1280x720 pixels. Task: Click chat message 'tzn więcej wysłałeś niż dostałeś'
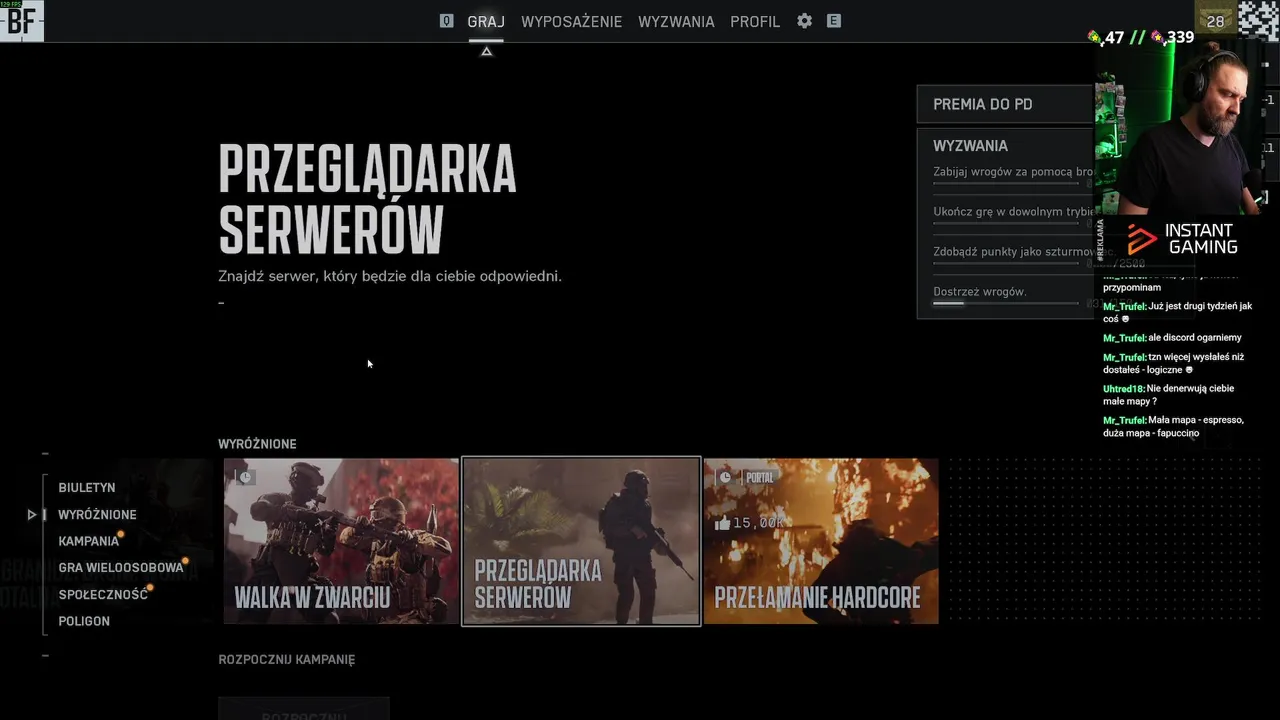click(x=1173, y=363)
